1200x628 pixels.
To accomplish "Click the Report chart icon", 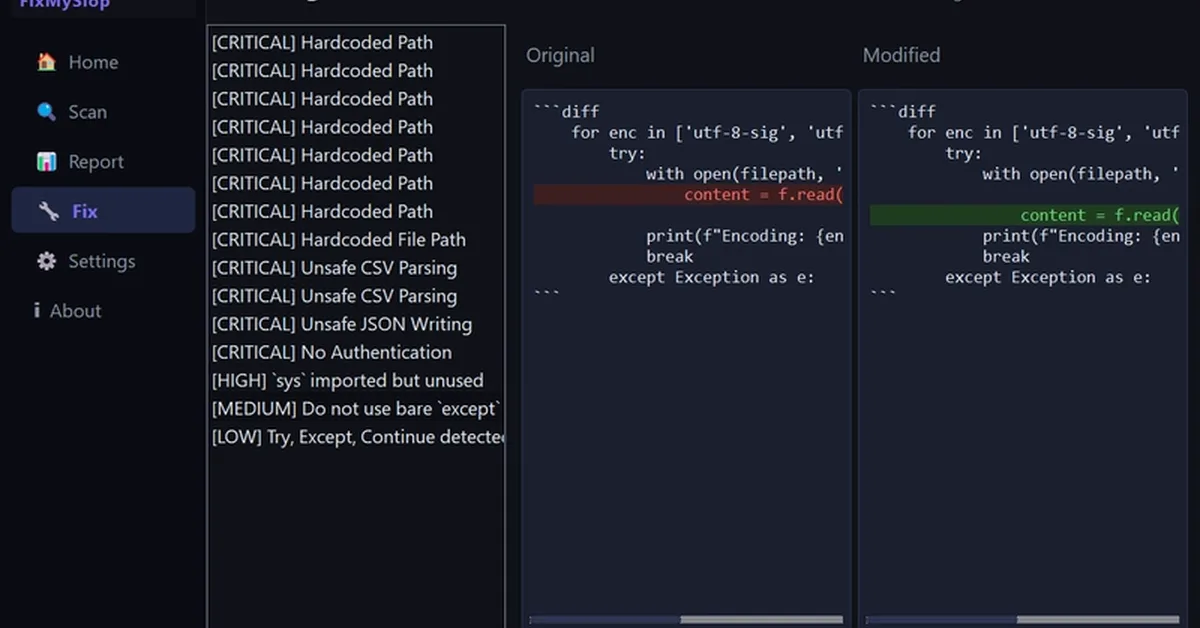I will 46,162.
